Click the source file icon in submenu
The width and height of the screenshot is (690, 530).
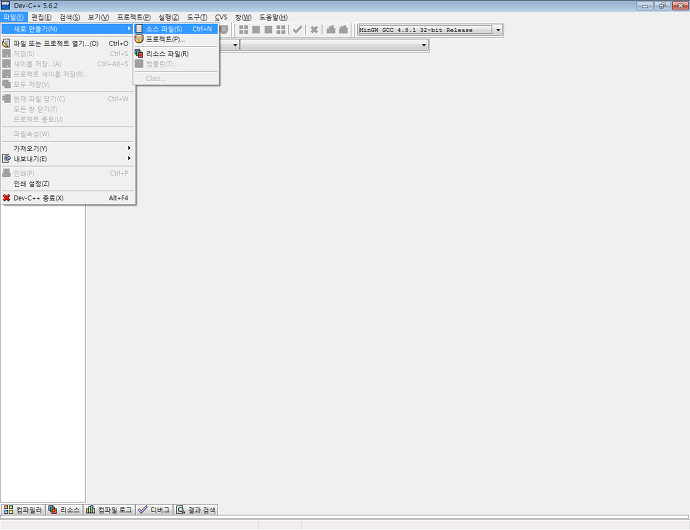[139, 29]
